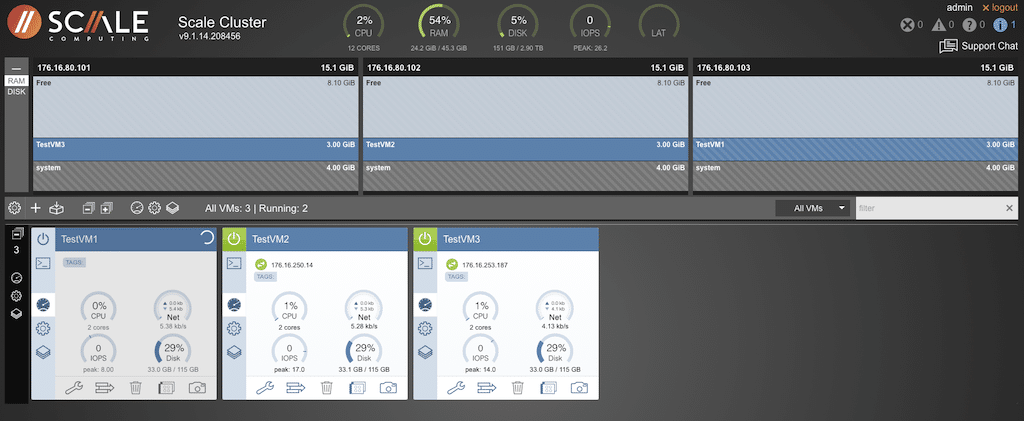Collapse the node panel with the minus button

coord(16,68)
